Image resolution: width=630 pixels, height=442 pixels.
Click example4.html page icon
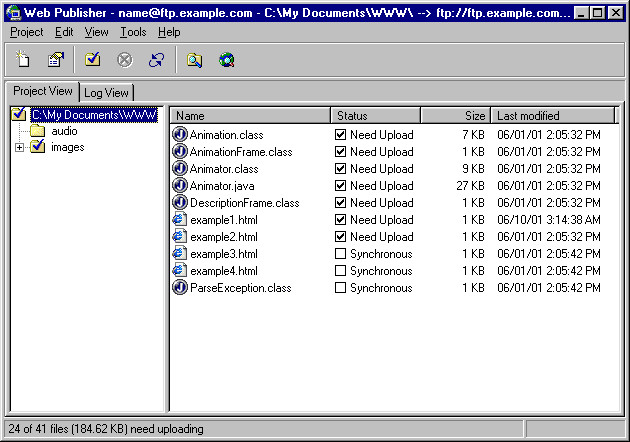pyautogui.click(x=180, y=270)
